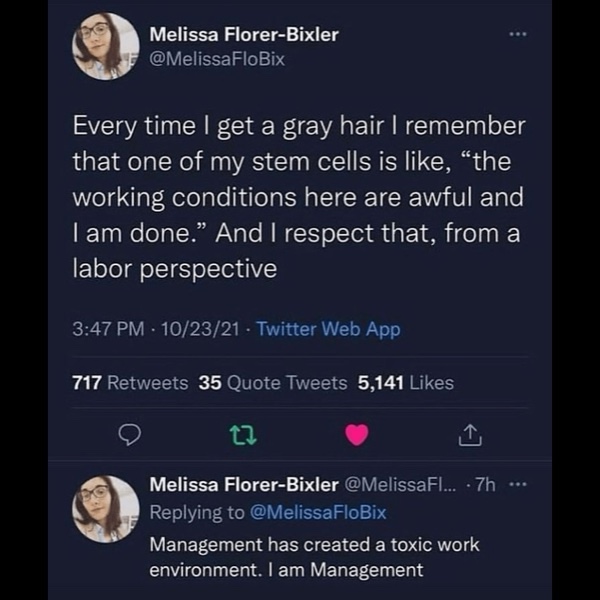
Task: Unlike the tweet via pink heart
Action: [357, 433]
